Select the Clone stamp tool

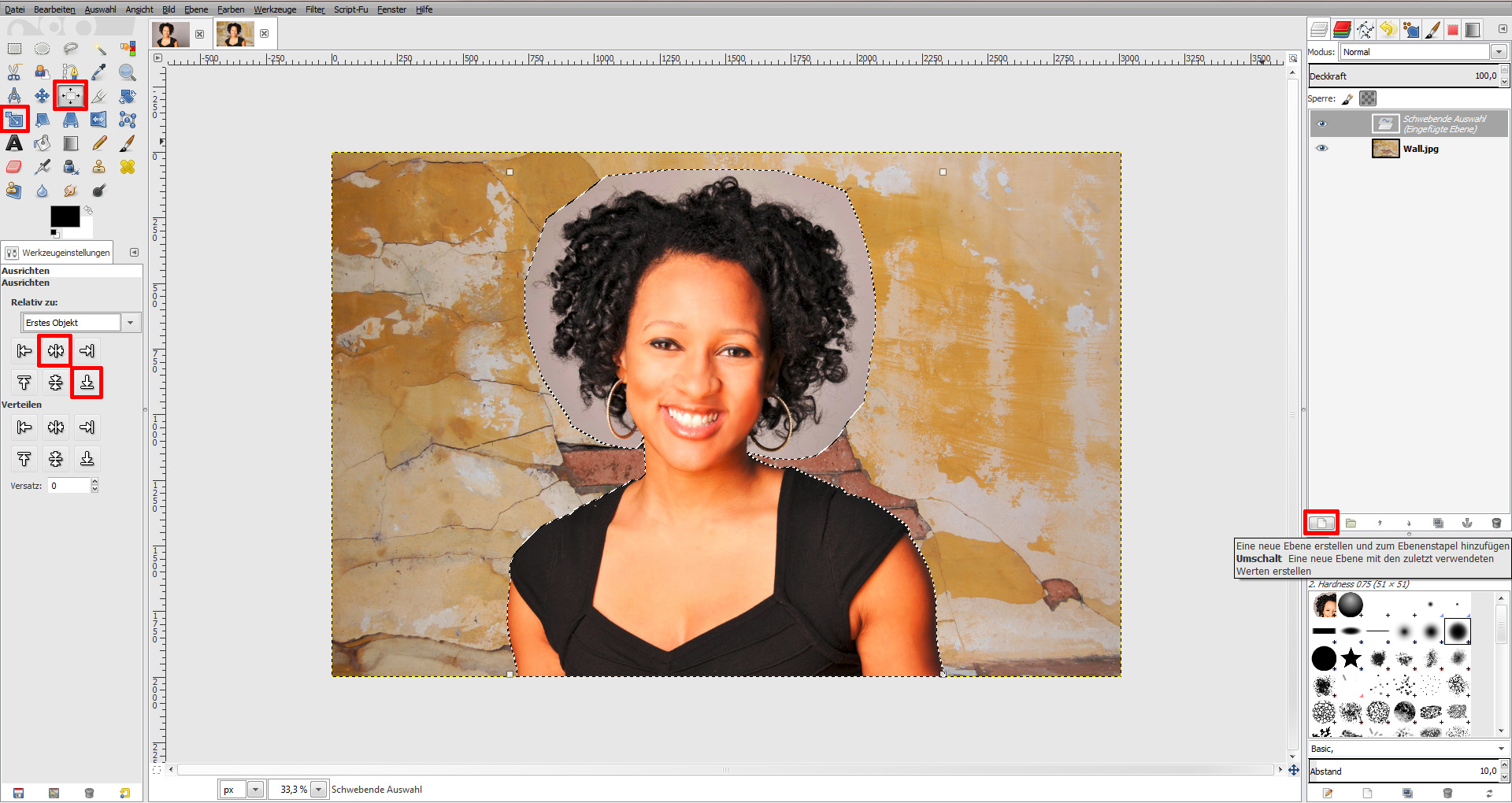click(x=98, y=167)
